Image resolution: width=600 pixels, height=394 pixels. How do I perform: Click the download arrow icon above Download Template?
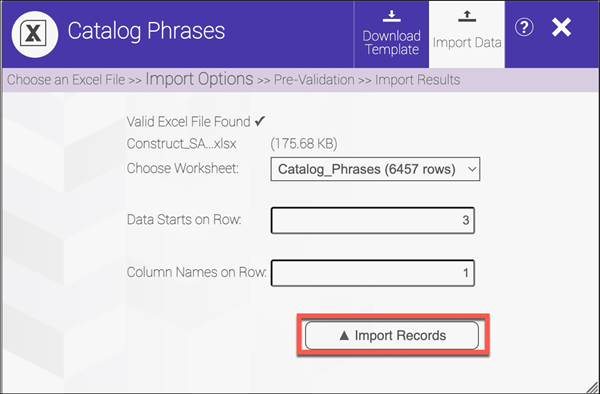391,16
